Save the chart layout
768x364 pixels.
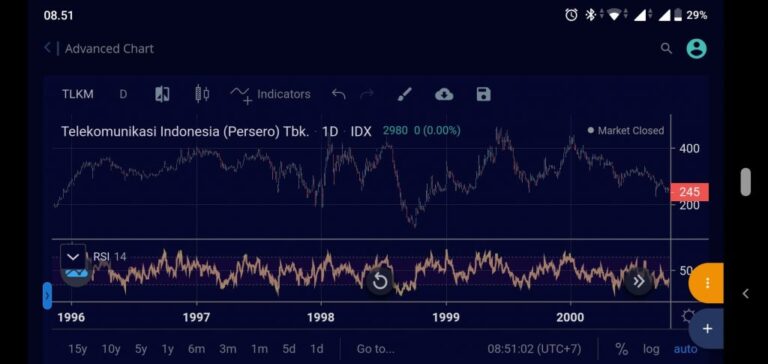(x=483, y=94)
